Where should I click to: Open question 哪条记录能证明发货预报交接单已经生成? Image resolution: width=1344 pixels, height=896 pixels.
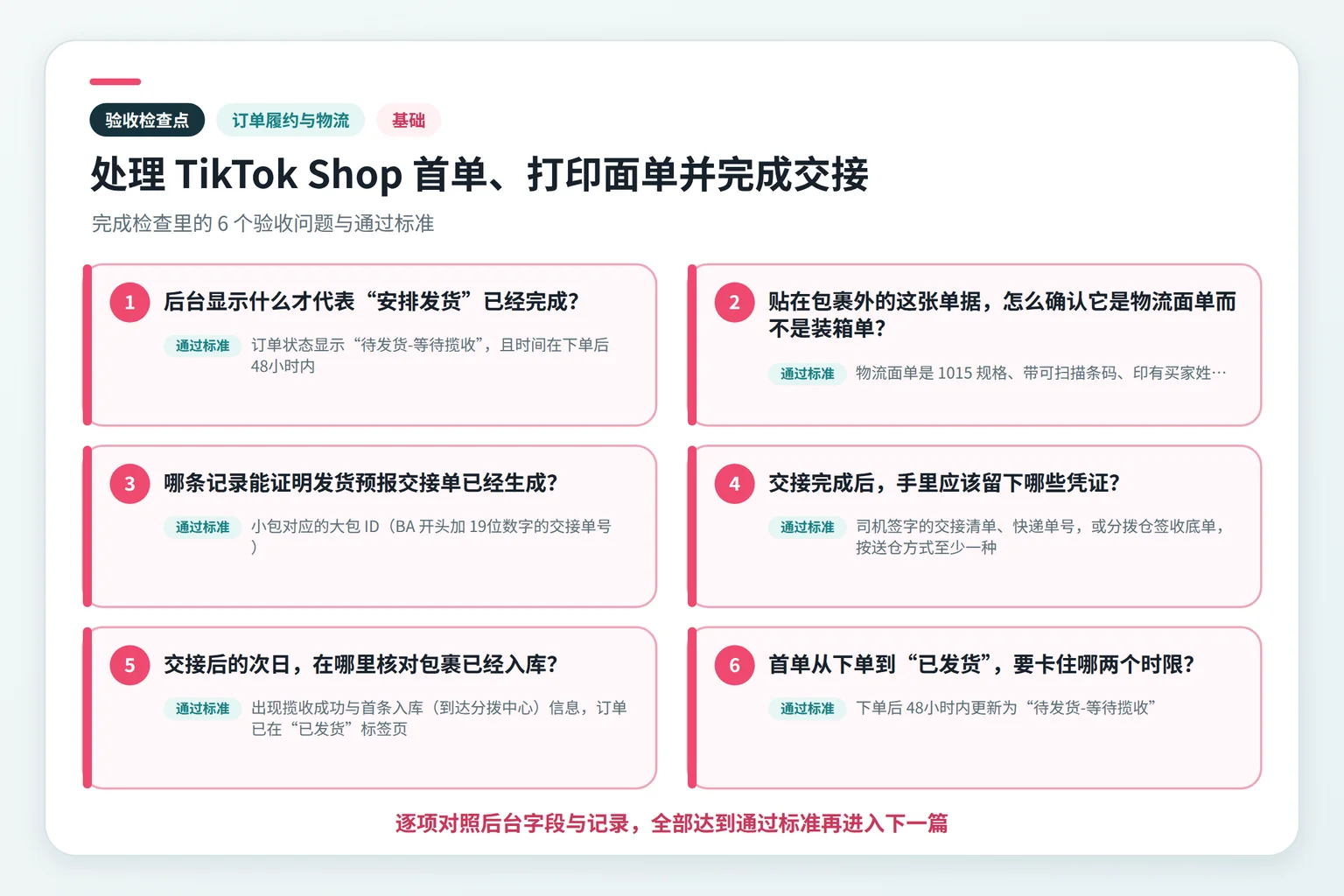point(360,483)
